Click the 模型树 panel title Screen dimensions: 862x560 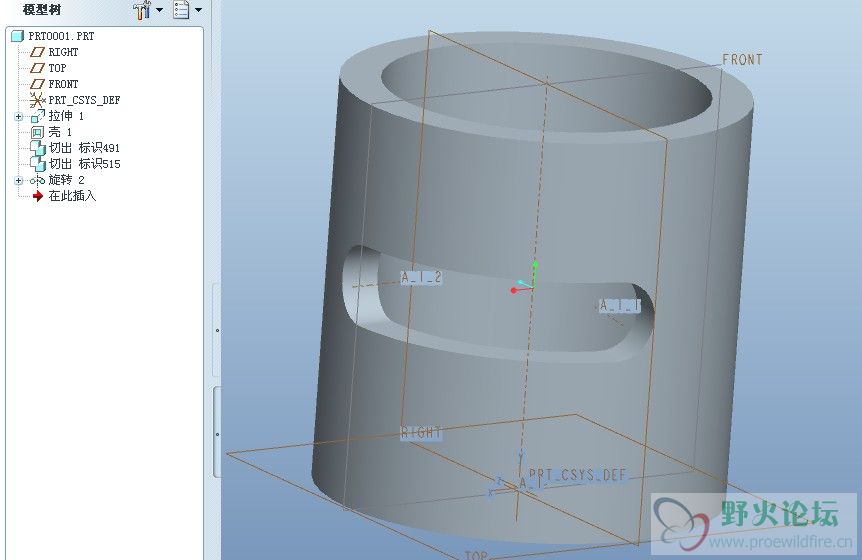[x=42, y=10]
